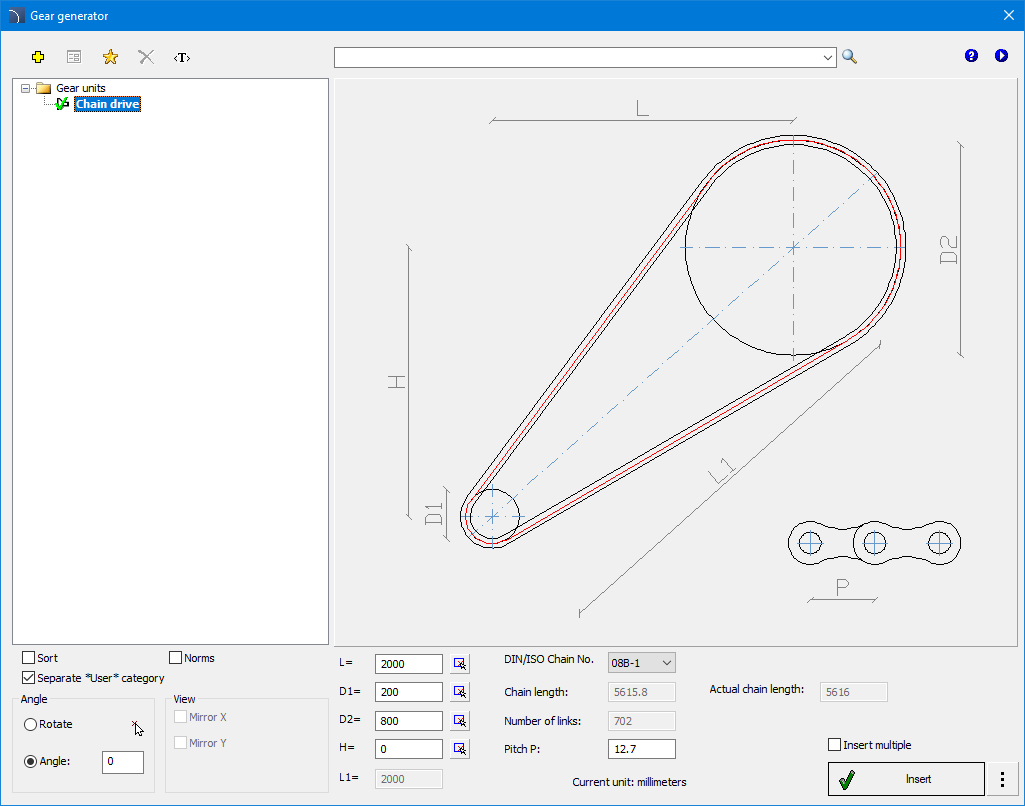Click the magnifier search icon

(x=849, y=57)
